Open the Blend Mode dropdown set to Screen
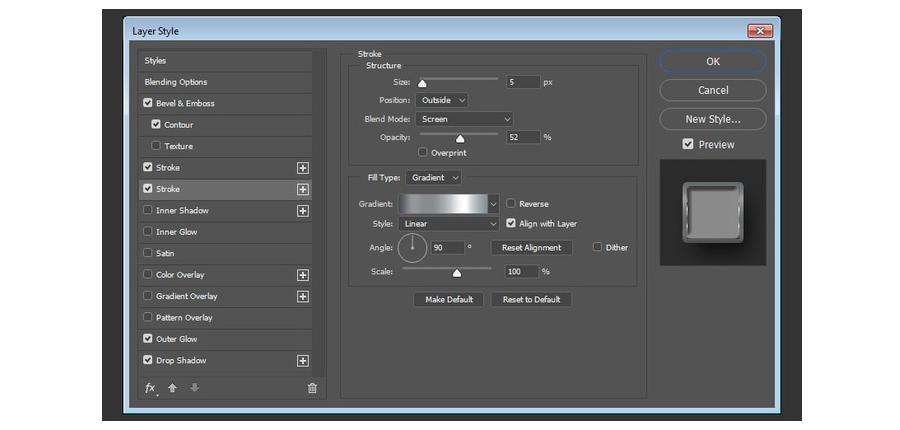 click(465, 119)
